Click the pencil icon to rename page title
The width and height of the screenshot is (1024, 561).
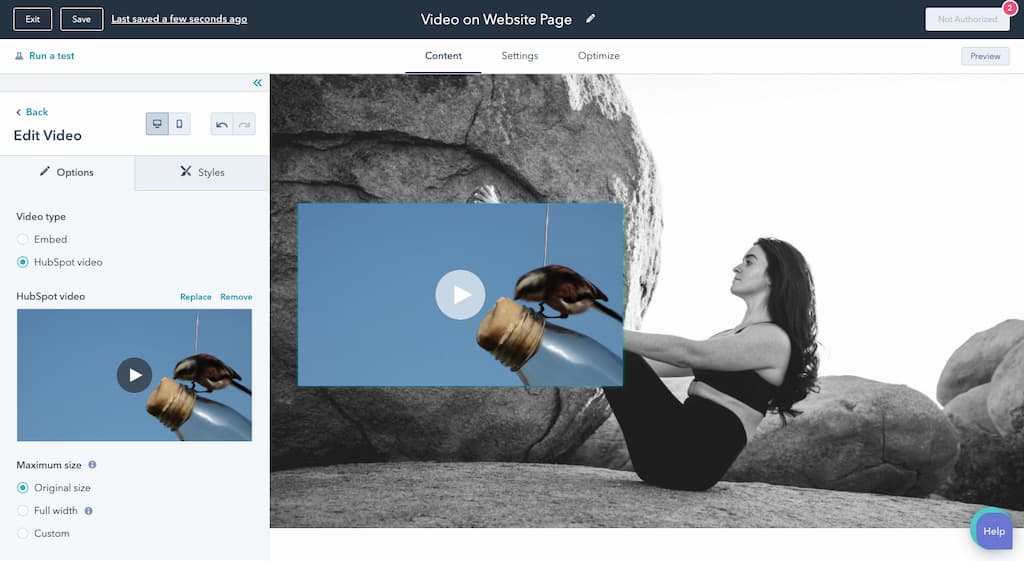[591, 19]
